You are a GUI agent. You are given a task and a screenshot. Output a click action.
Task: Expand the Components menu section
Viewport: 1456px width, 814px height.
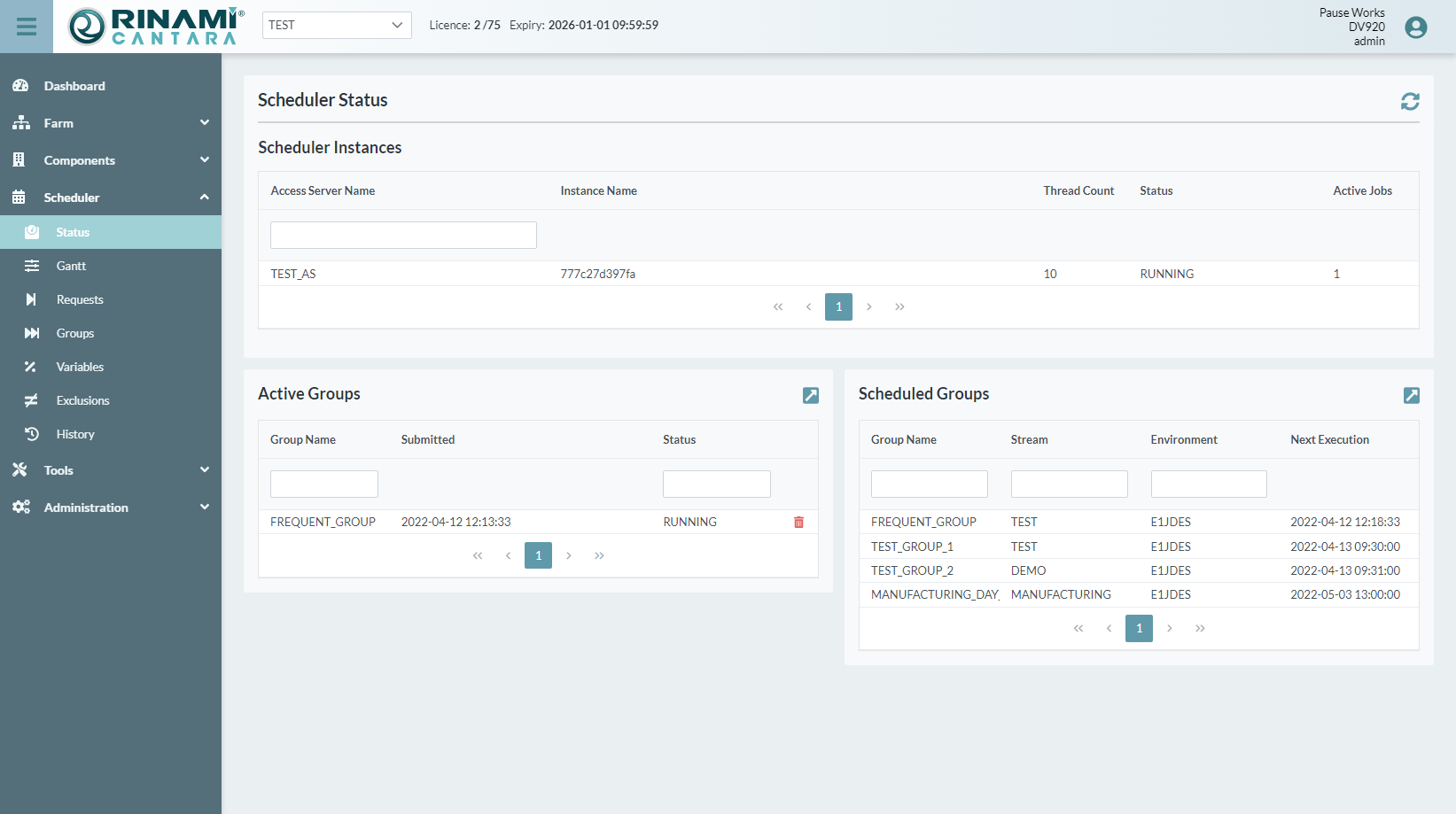pyautogui.click(x=111, y=160)
